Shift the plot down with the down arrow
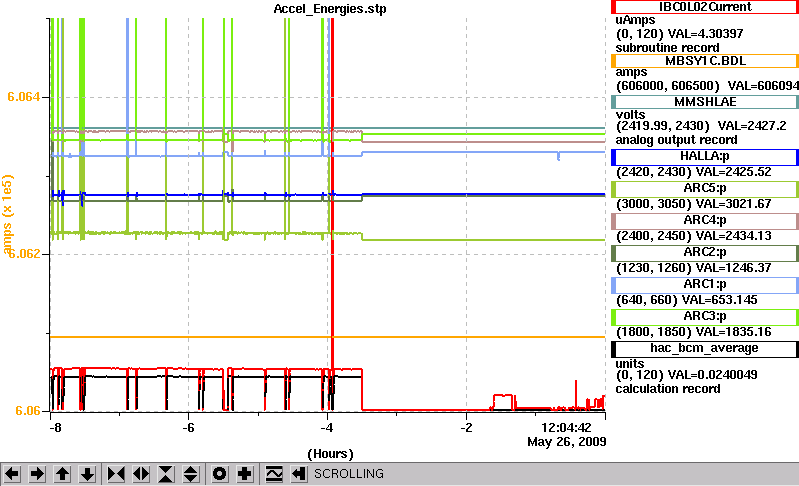The image size is (799, 486). [x=87, y=474]
